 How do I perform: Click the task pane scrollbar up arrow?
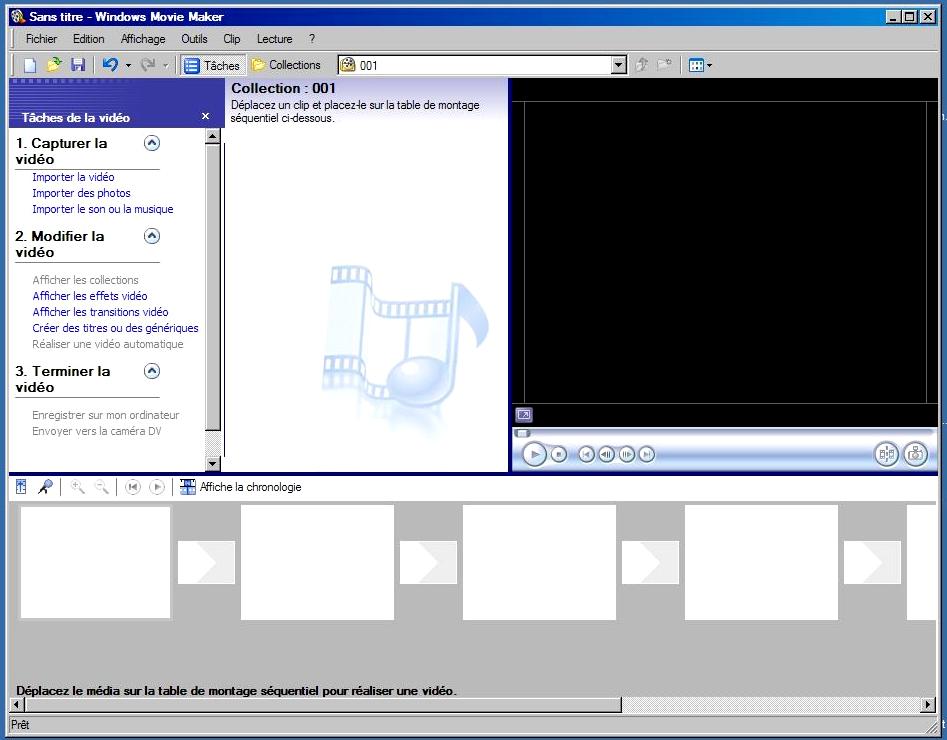click(x=213, y=137)
